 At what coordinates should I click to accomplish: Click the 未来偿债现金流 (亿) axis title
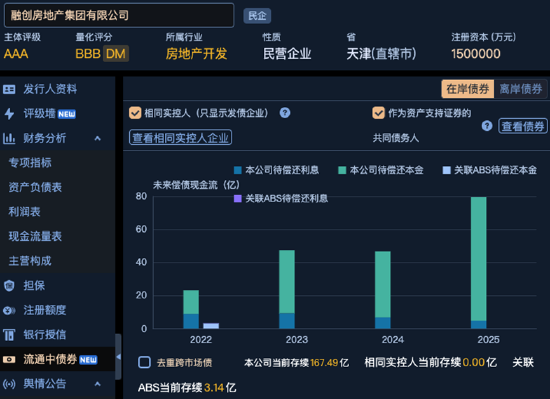(196, 185)
